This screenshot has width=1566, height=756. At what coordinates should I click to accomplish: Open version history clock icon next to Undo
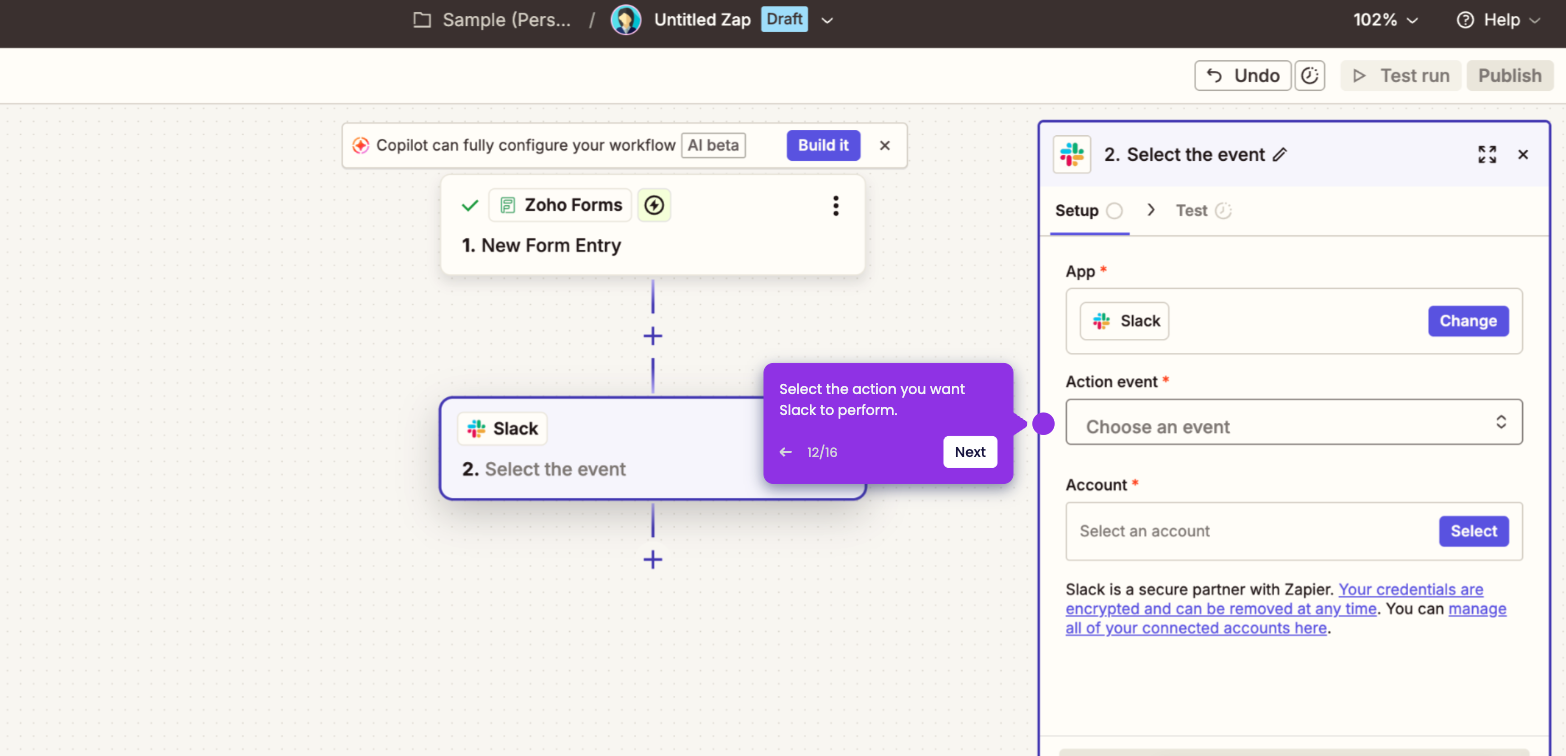click(x=1310, y=76)
